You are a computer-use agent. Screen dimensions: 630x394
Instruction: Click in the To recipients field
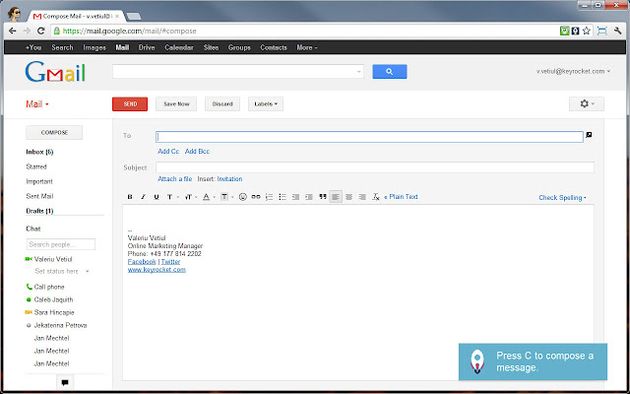tap(369, 137)
